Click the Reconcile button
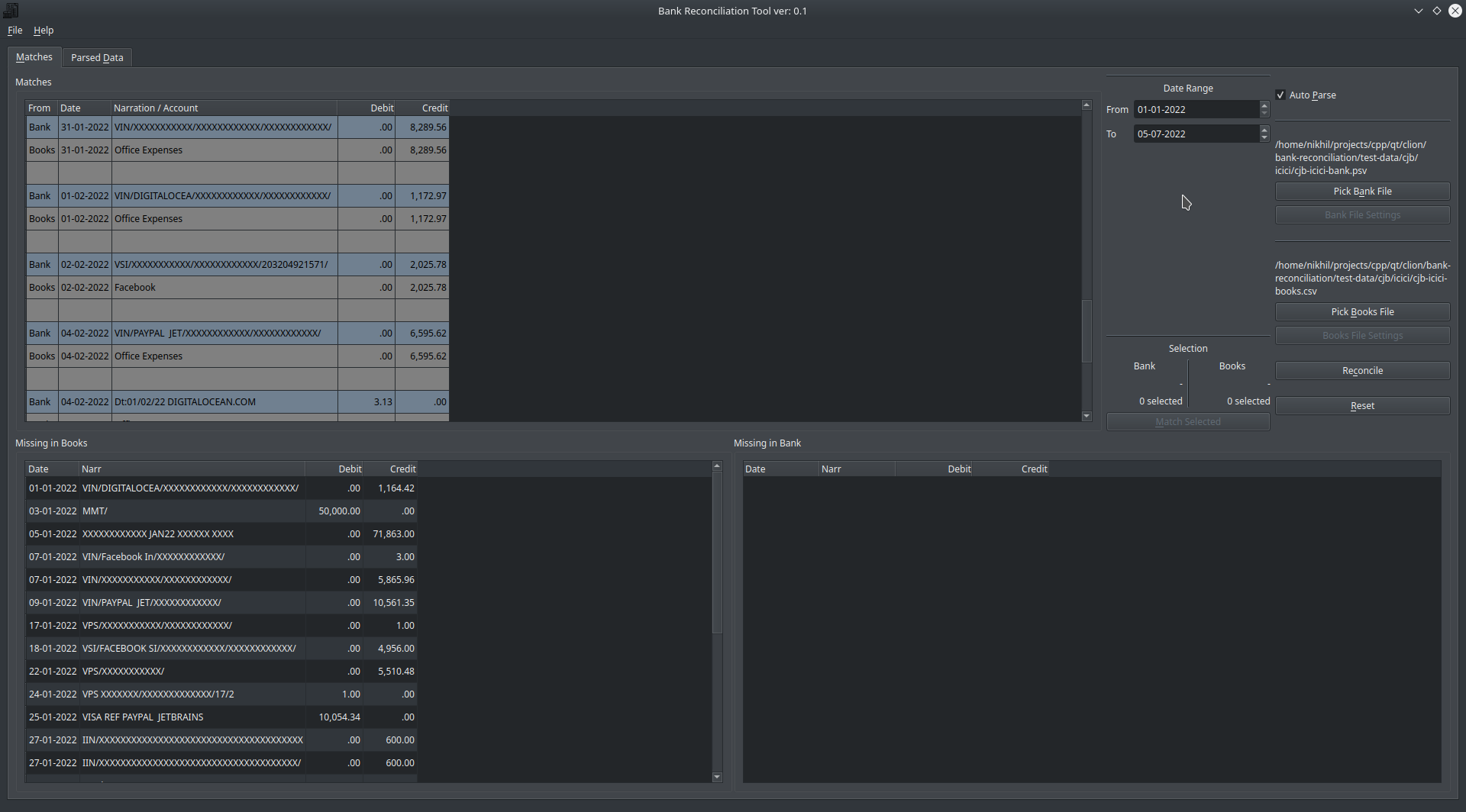This screenshot has height=812, width=1466. coord(1362,371)
